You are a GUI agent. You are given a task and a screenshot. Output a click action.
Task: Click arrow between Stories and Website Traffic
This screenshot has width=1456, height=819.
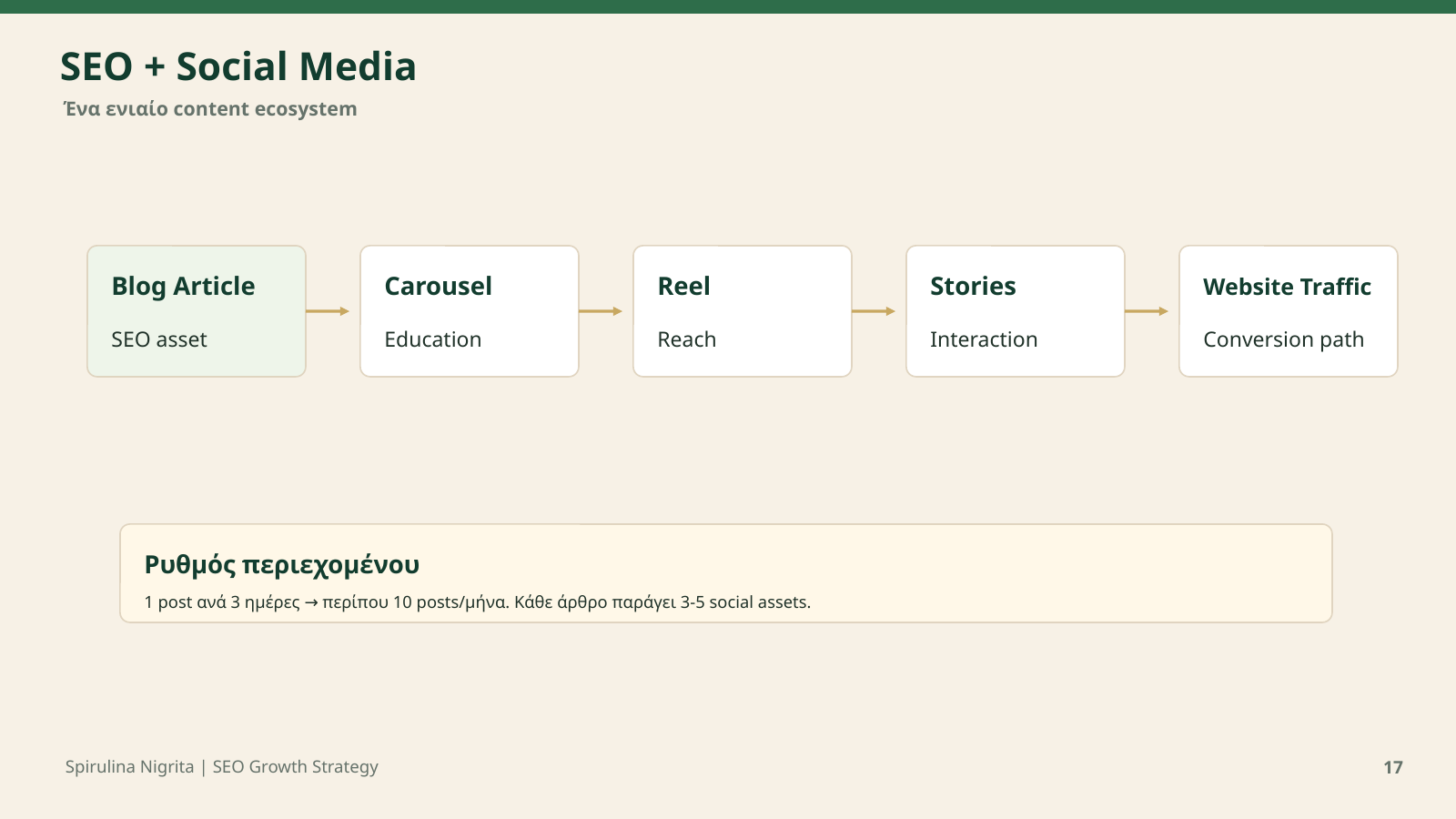1147,311
